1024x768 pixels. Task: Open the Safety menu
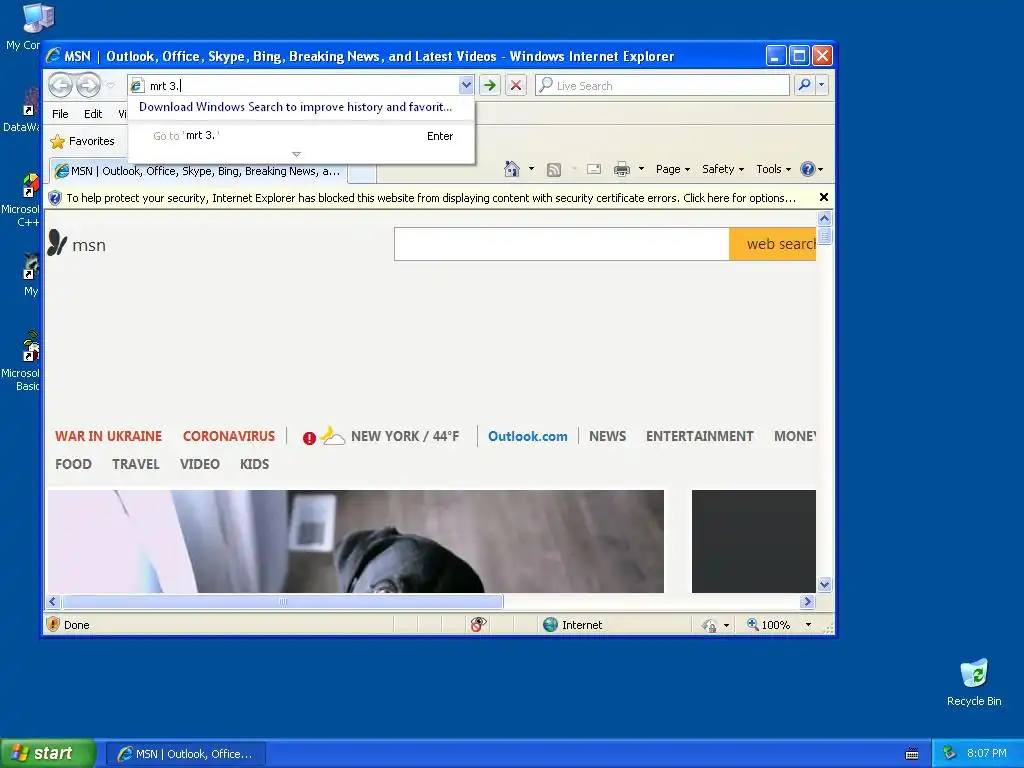point(722,169)
